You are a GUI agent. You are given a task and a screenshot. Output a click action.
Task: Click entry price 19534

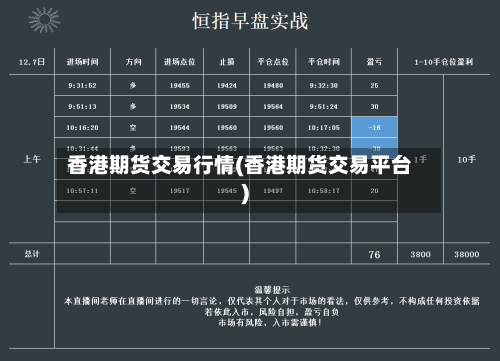180,107
